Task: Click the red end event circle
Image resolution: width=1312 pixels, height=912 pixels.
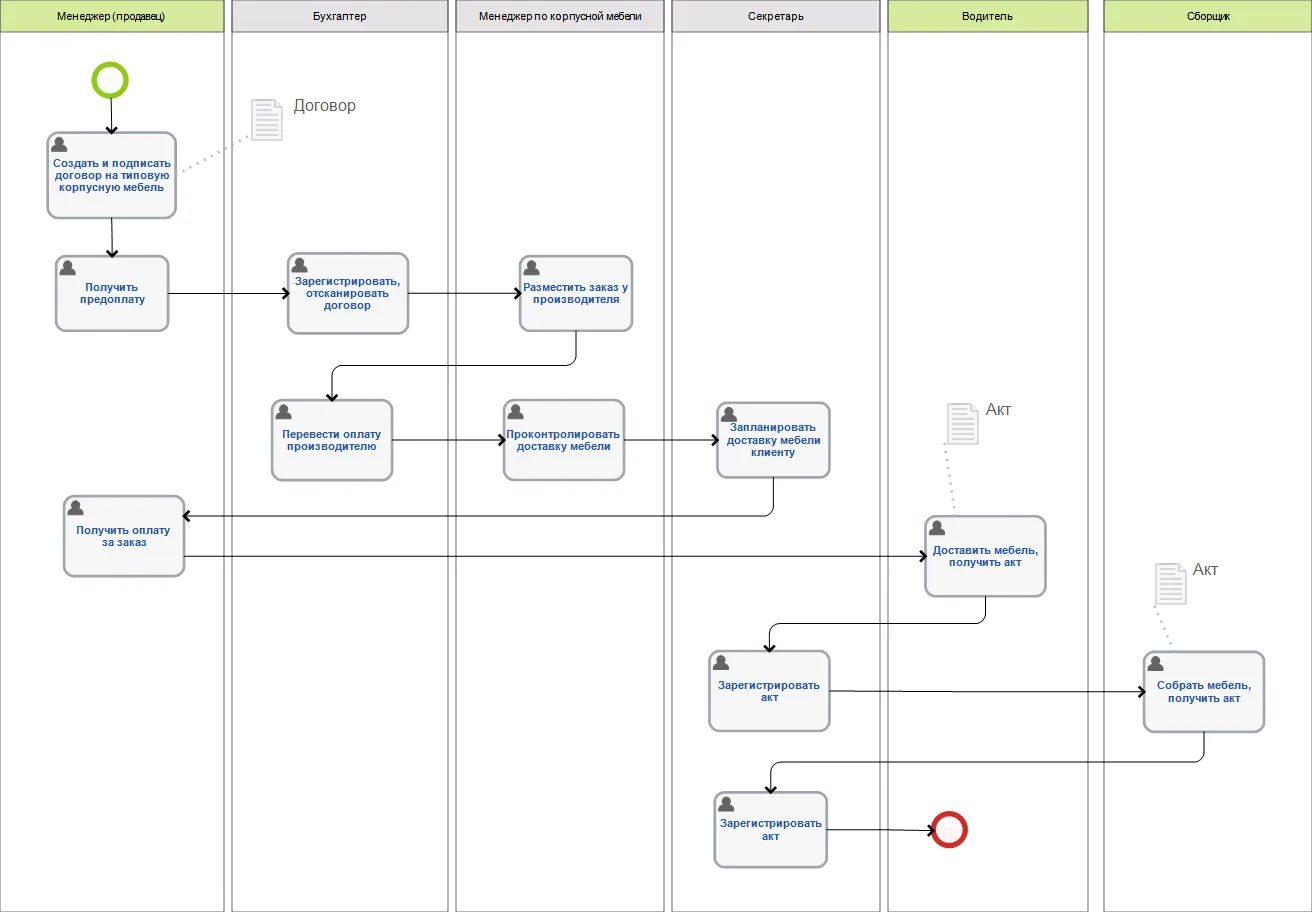Action: click(949, 829)
